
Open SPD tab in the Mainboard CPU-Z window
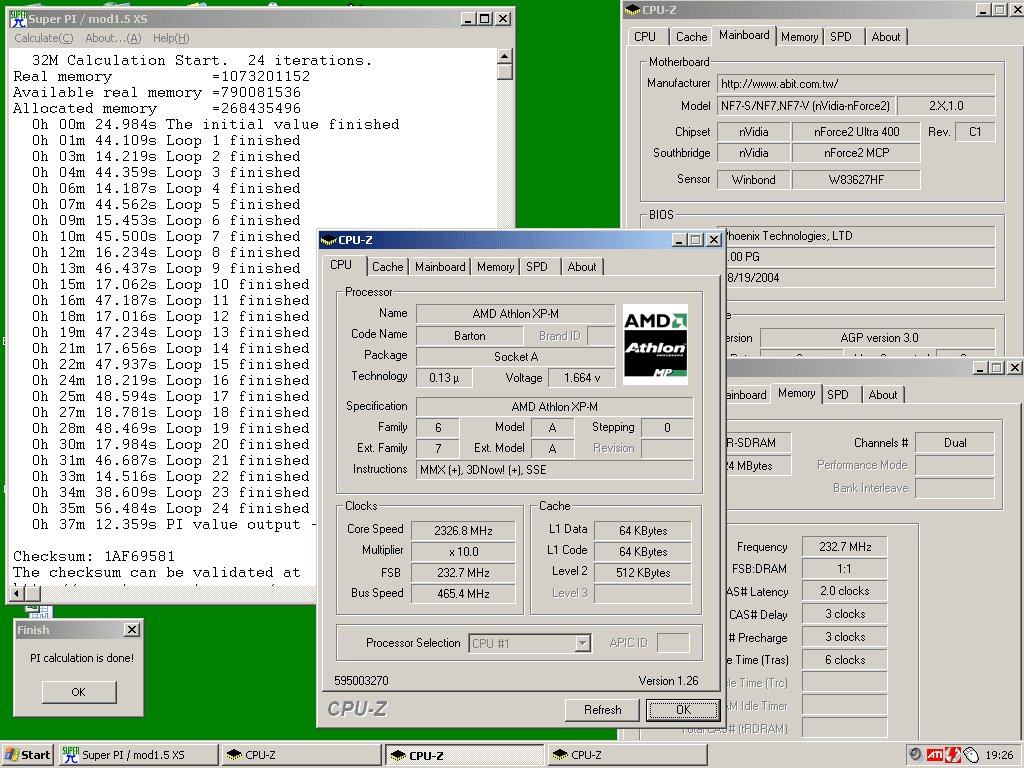pyautogui.click(x=840, y=37)
